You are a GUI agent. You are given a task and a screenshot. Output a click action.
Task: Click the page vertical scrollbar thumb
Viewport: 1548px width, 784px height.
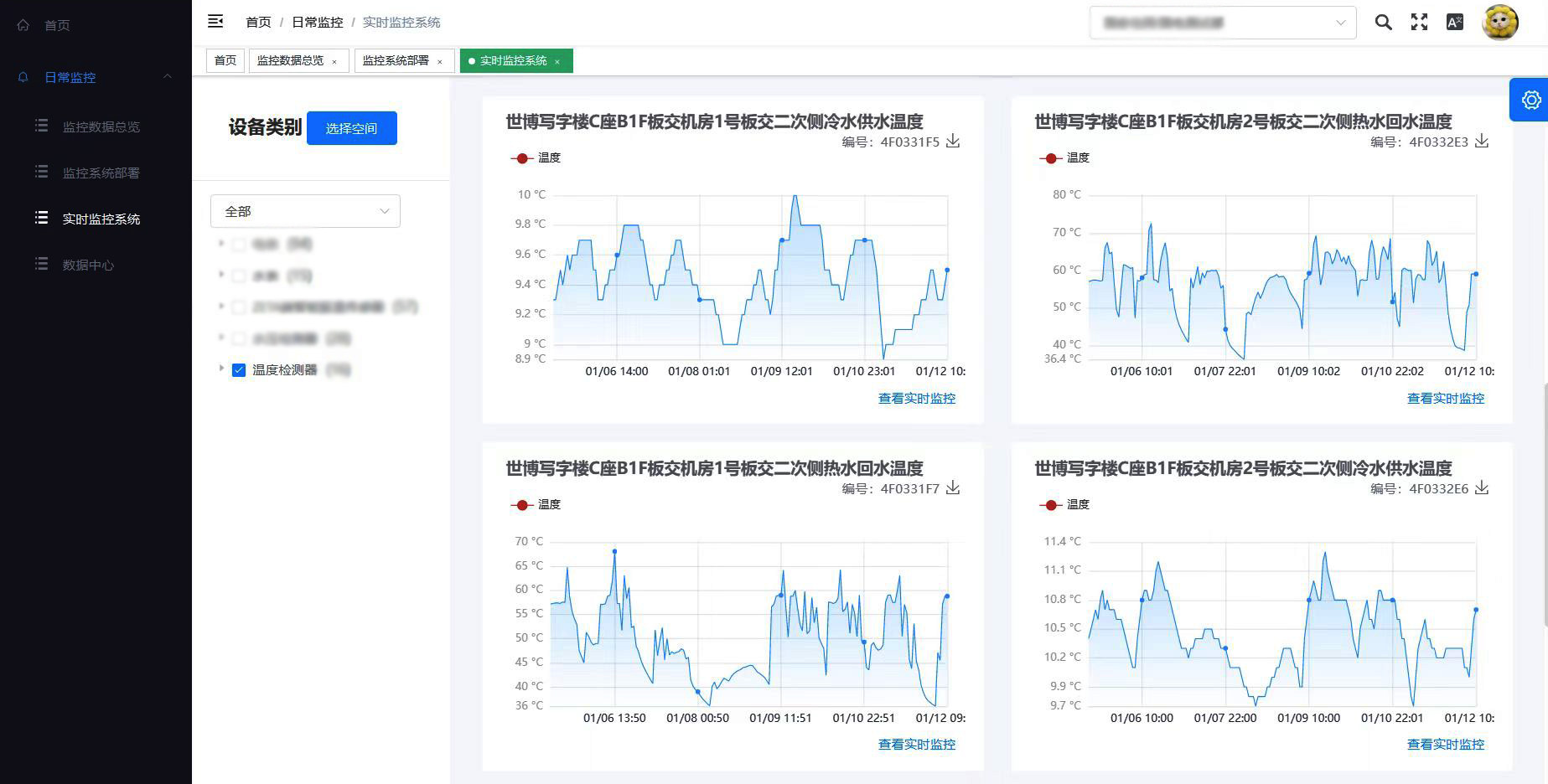[1545, 504]
